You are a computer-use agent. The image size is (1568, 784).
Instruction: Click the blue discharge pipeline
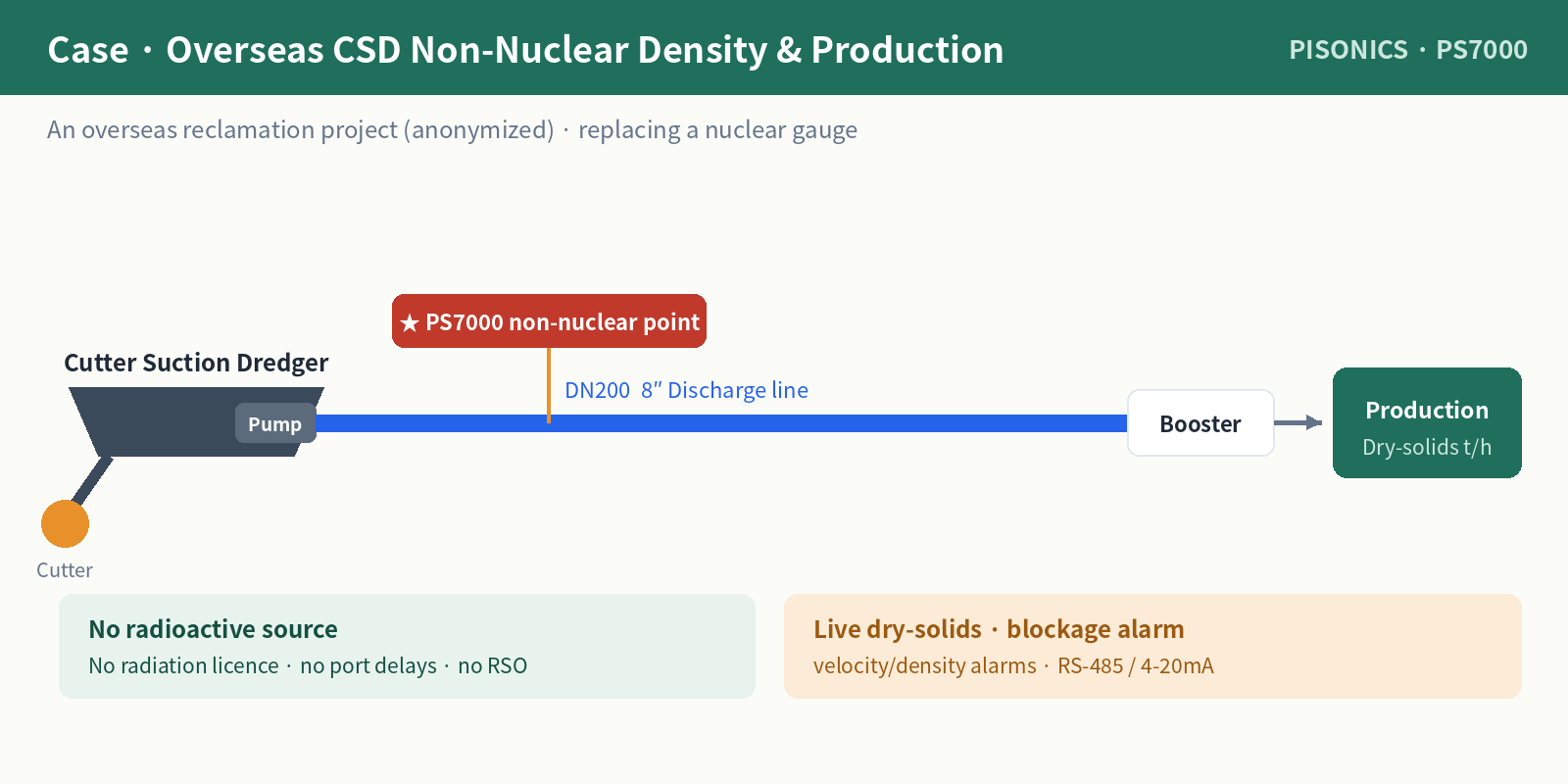[x=721, y=423]
